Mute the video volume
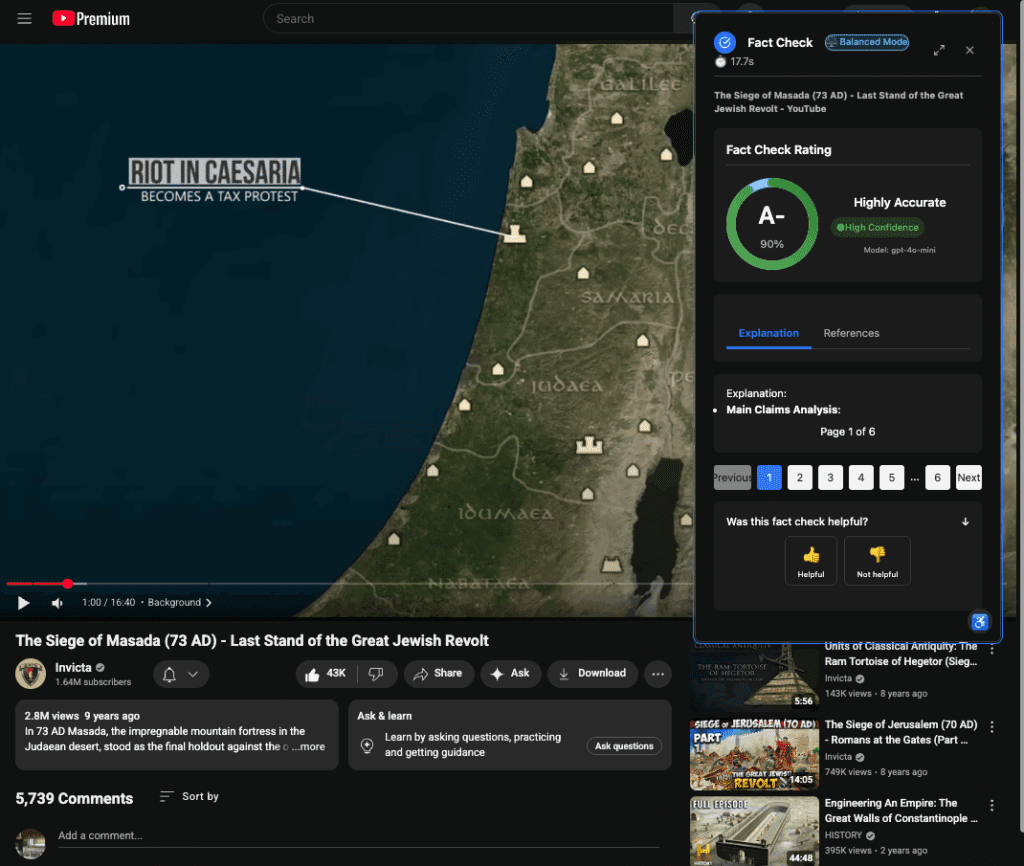Screen dimensions: 1024x866 57,603
